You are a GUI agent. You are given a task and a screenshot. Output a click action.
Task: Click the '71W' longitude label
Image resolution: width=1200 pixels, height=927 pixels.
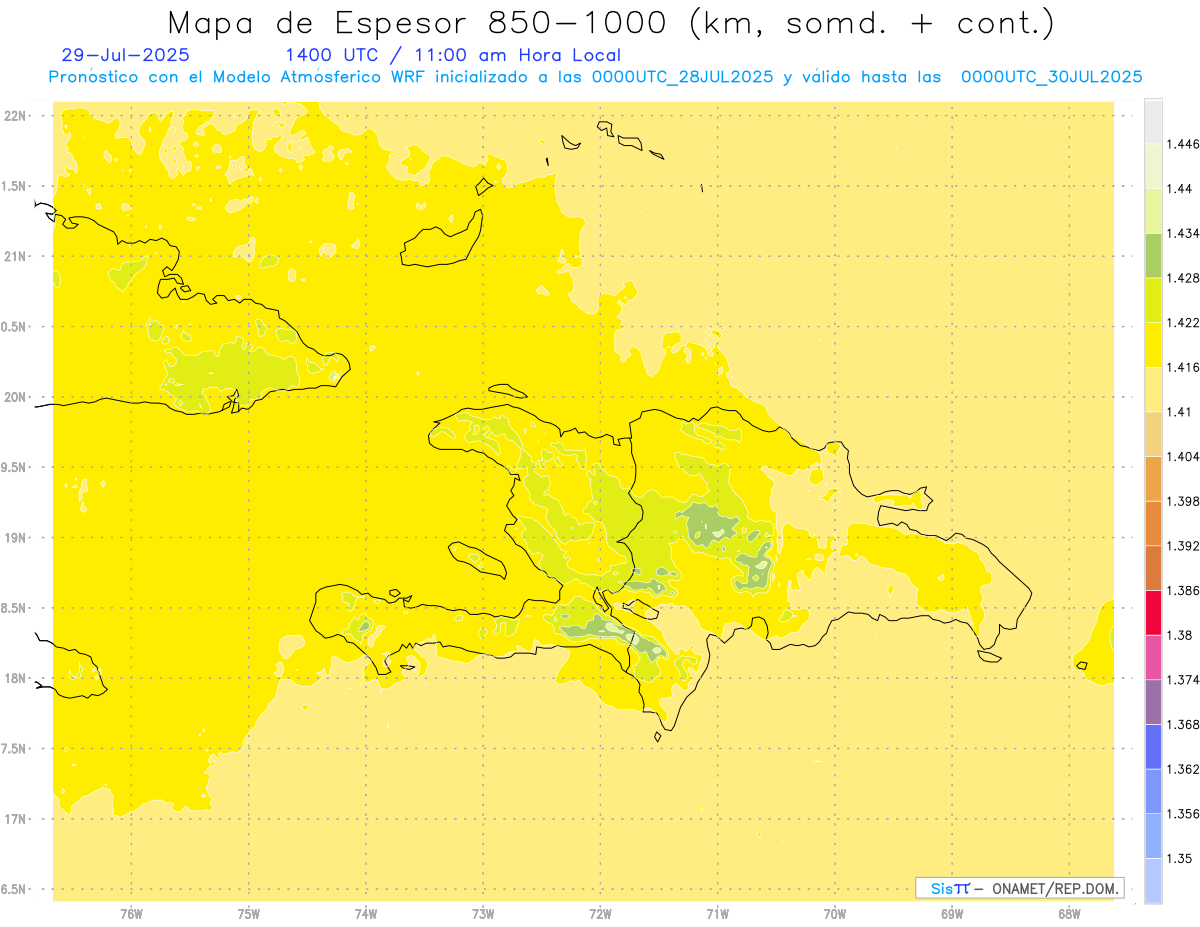pyautogui.click(x=717, y=914)
